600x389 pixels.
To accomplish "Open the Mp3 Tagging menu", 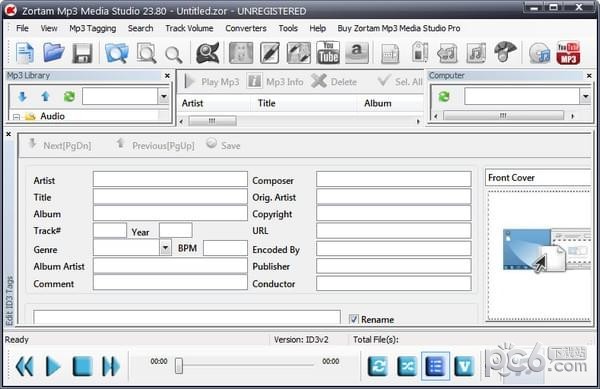I will 93,28.
